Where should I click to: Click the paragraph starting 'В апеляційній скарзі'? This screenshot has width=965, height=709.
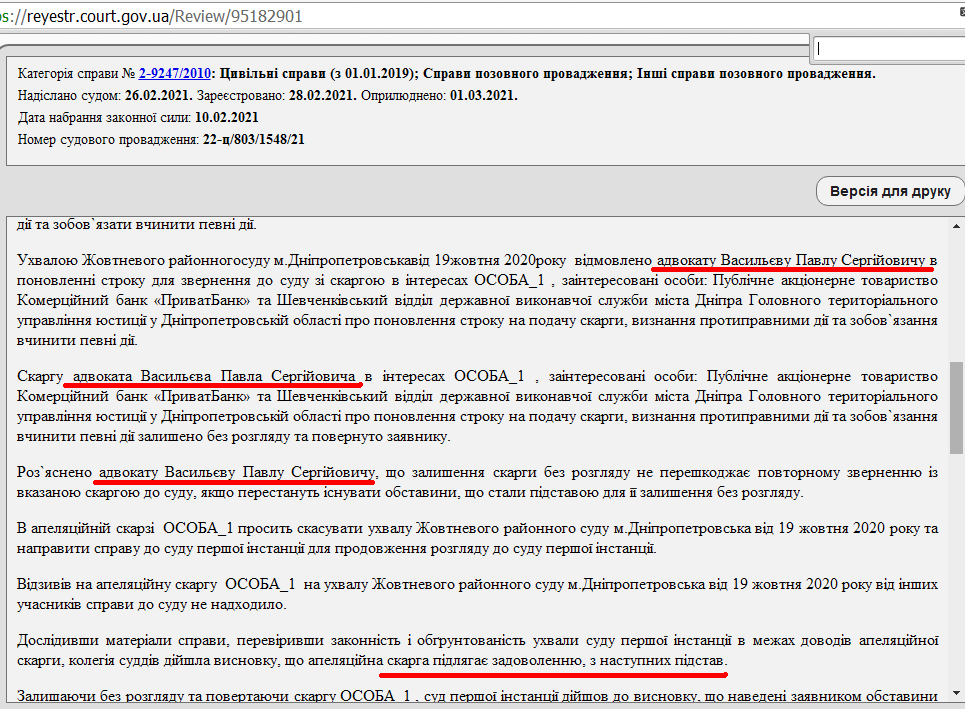pos(478,538)
